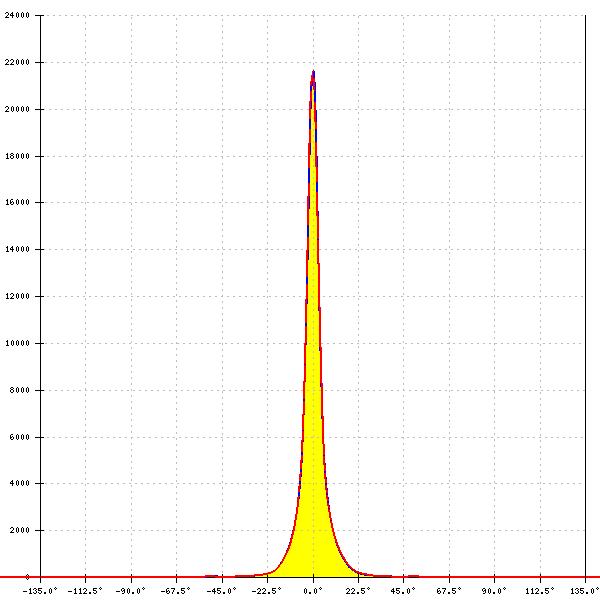
Task: Click the histogram peak near 21600
Action: click(x=313, y=73)
